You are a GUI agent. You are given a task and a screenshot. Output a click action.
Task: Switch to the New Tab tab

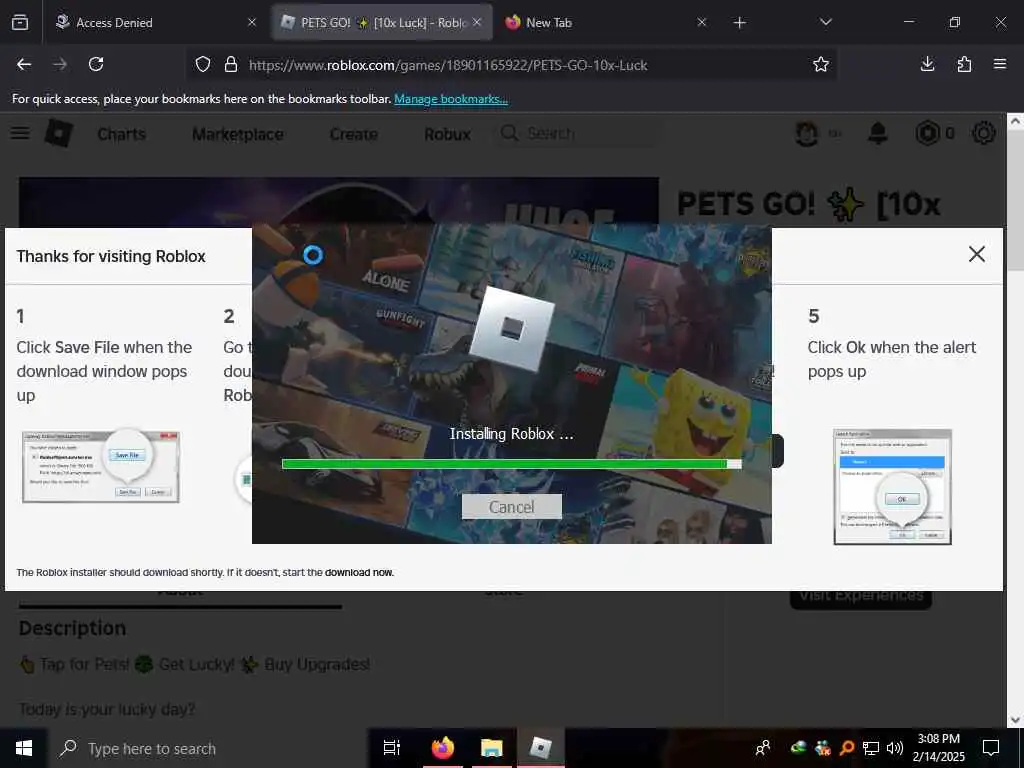tap(606, 22)
